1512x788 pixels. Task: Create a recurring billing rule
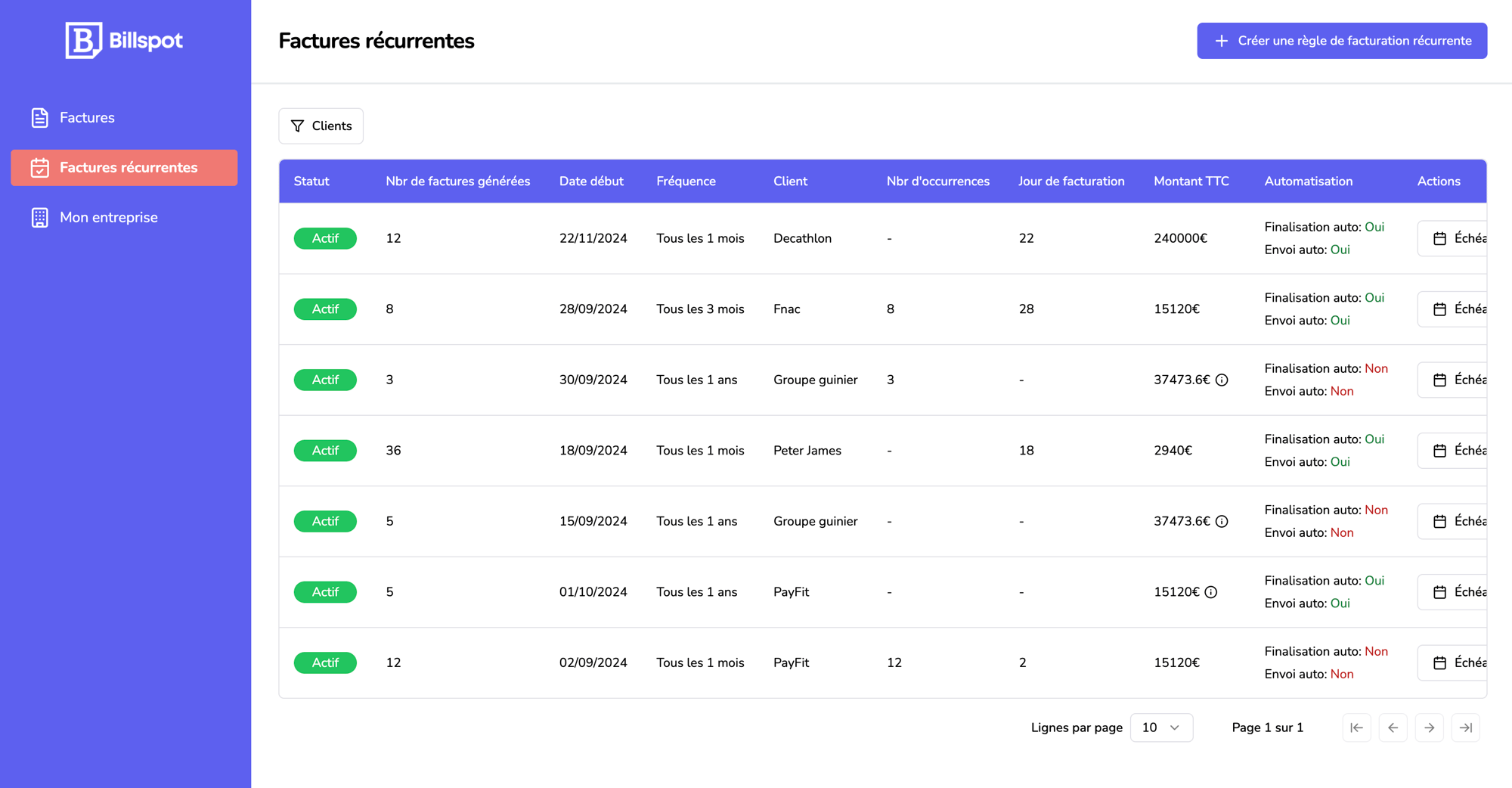point(1342,41)
